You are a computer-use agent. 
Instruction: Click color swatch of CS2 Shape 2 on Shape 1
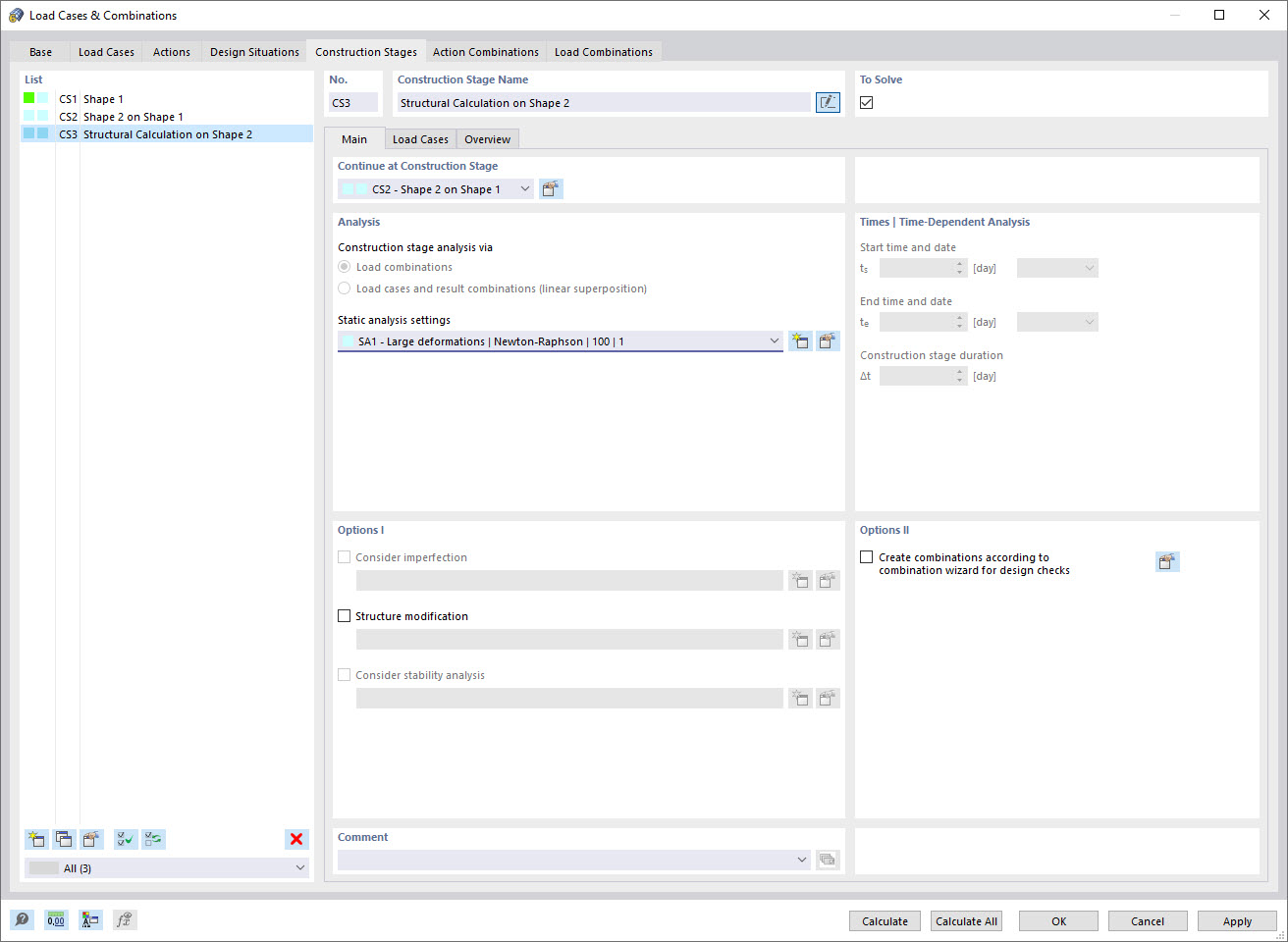coord(35,116)
